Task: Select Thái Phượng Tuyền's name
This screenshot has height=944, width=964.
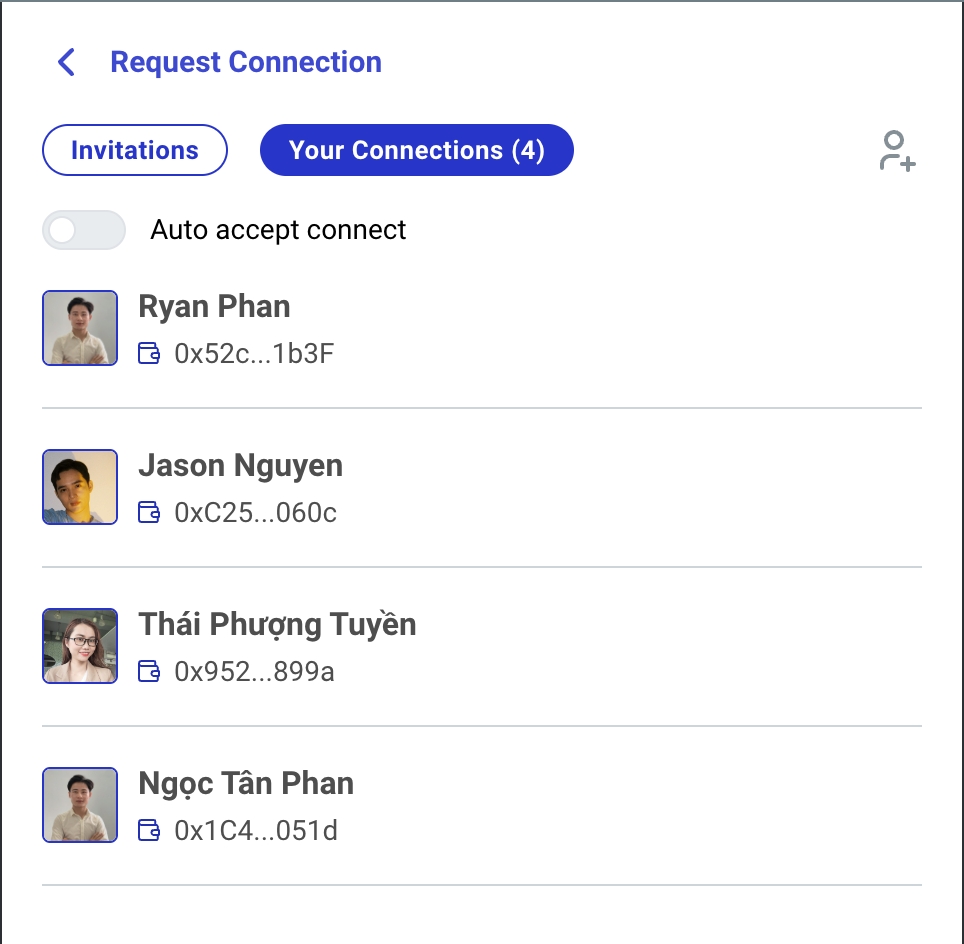Action: tap(277, 624)
